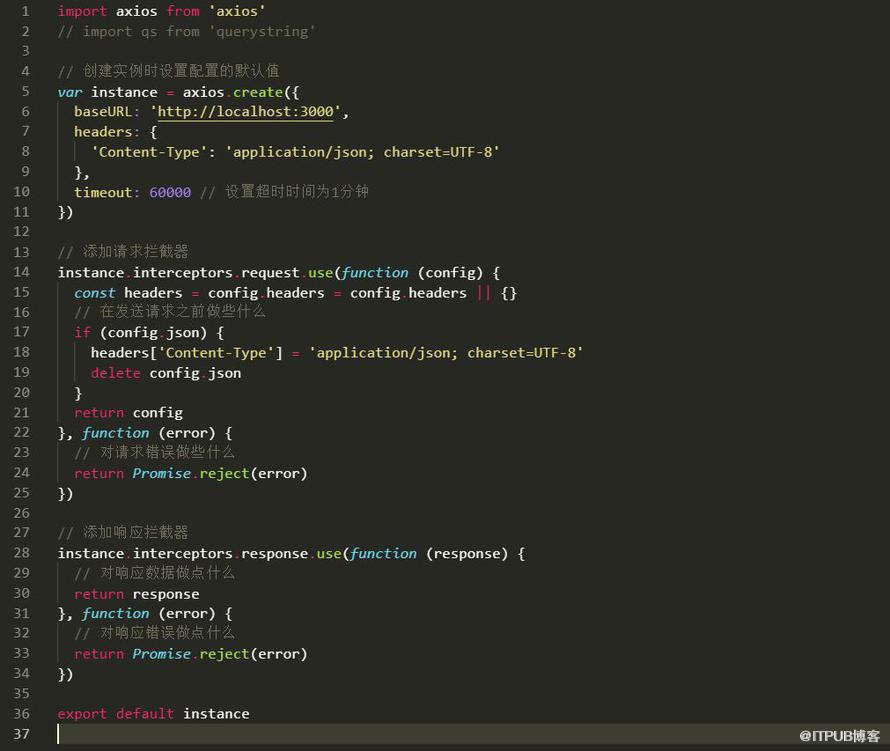Click the comment 对响应数据做点什么

click(154, 573)
